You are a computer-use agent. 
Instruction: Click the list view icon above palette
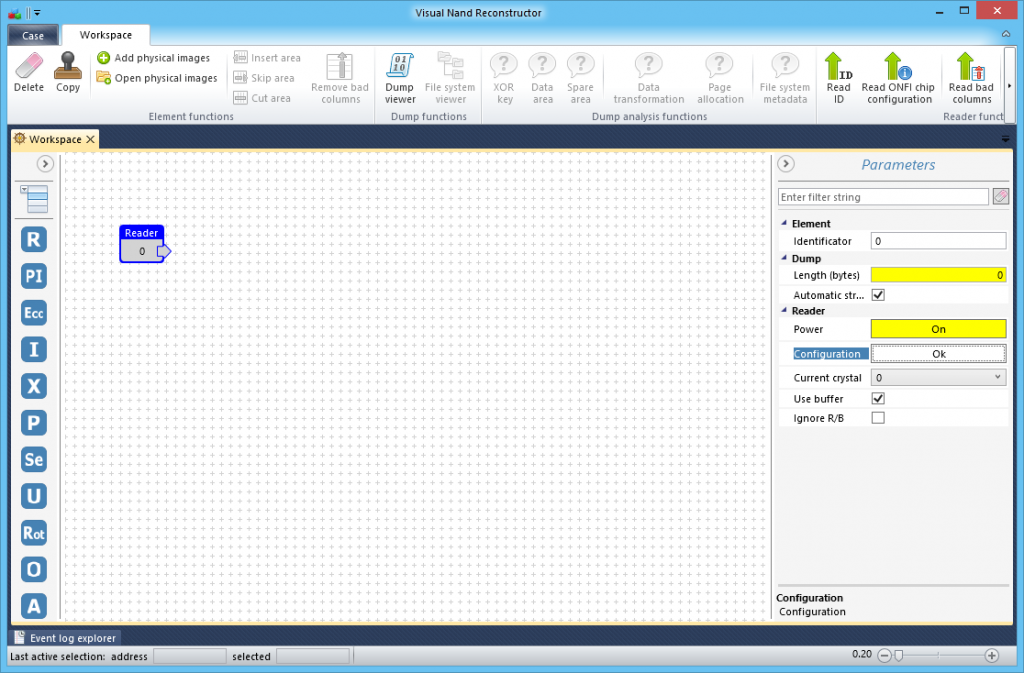35,198
